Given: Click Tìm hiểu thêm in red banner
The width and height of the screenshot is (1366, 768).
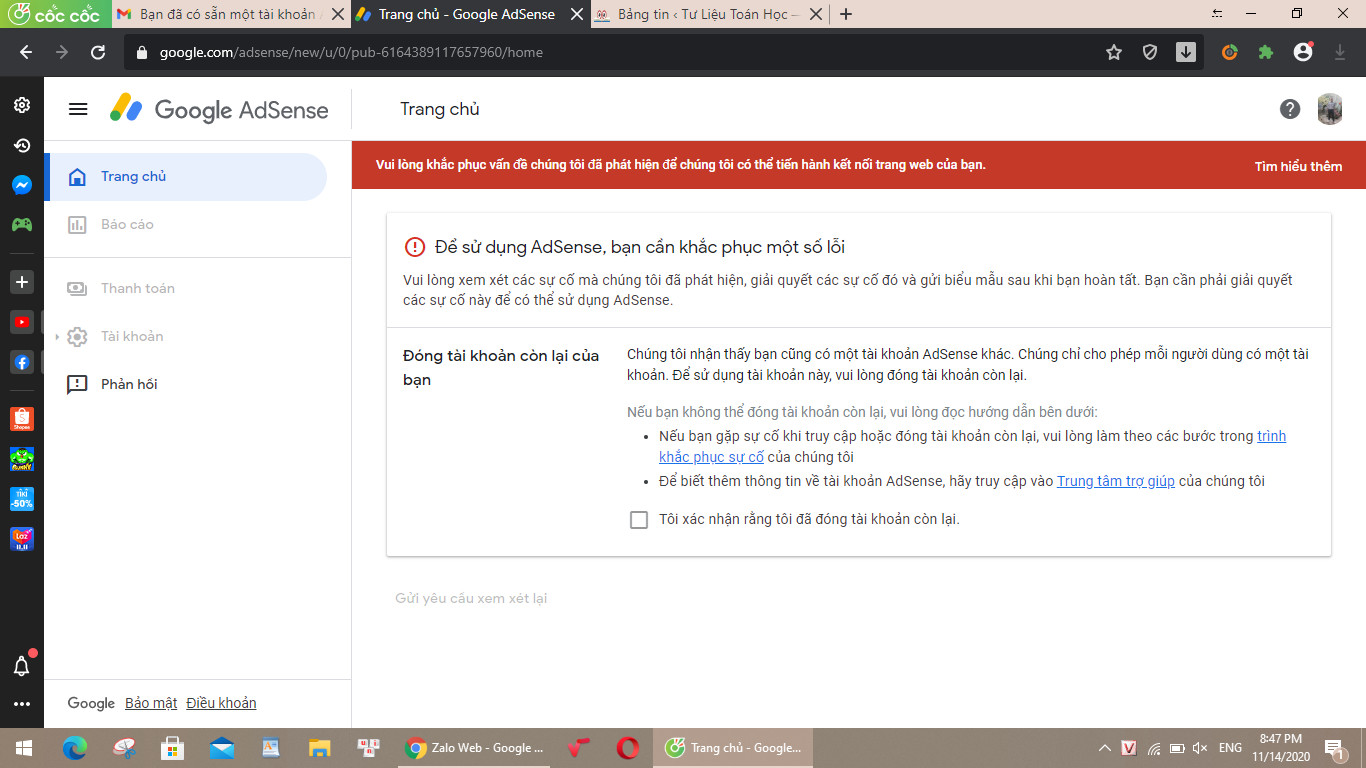Looking at the screenshot, I should 1298,166.
